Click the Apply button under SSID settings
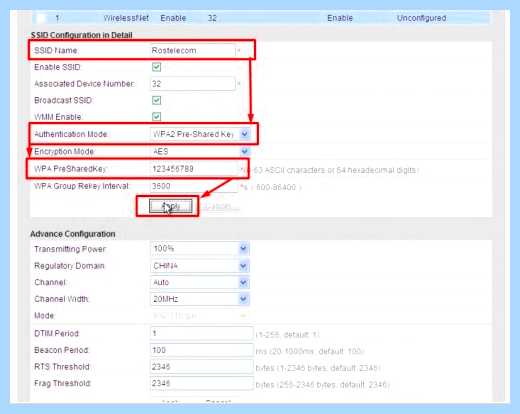 tap(170, 206)
